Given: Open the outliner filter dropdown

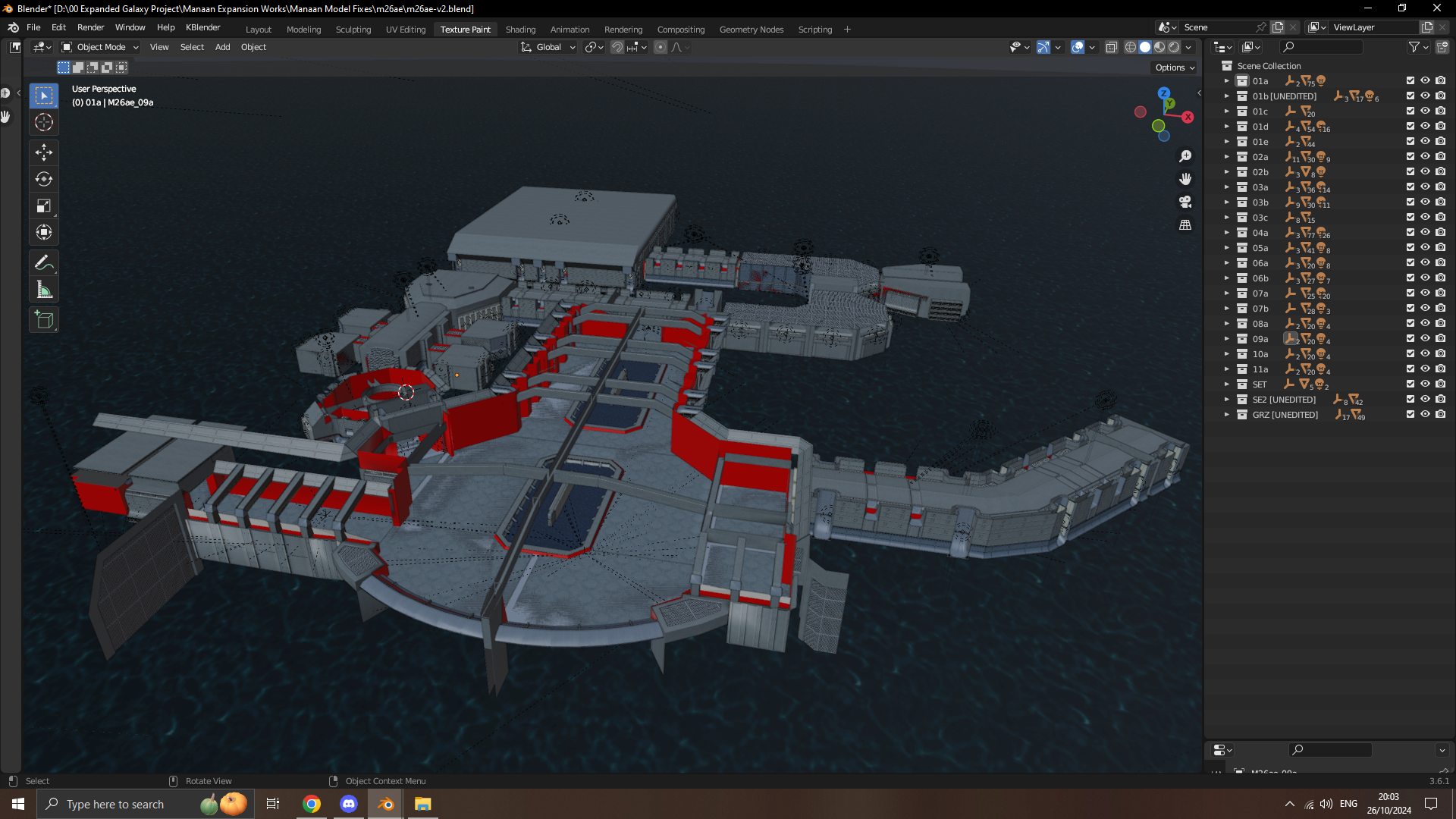Looking at the screenshot, I should (1419, 47).
